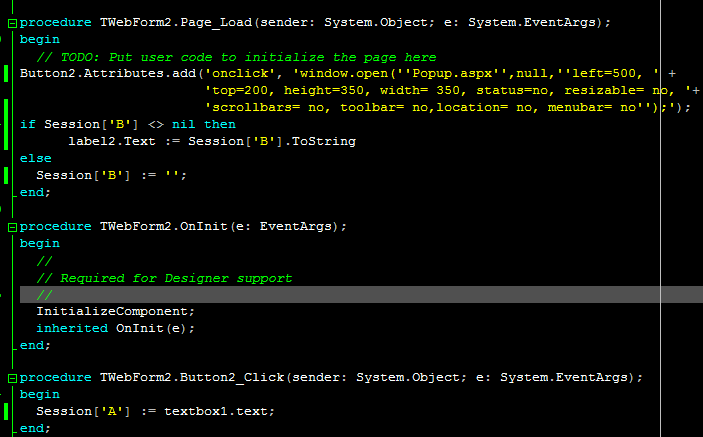Click the 'end;' closing the OnInit procedure
703x437 pixels.
click(x=35, y=345)
